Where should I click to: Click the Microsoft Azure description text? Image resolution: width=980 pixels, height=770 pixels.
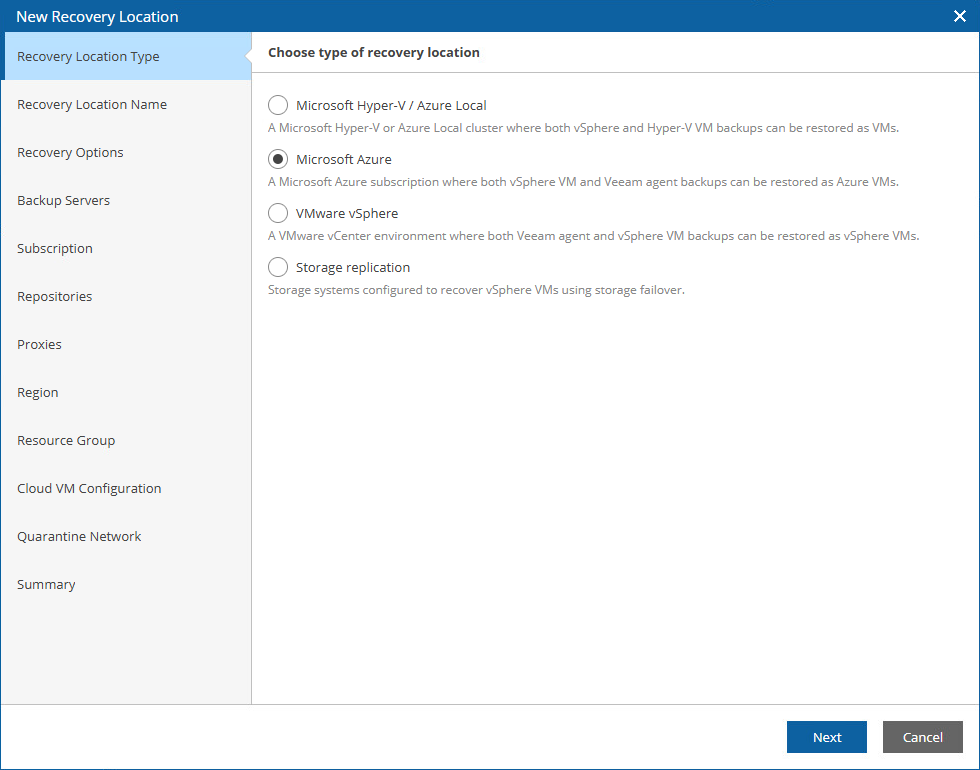click(583, 182)
